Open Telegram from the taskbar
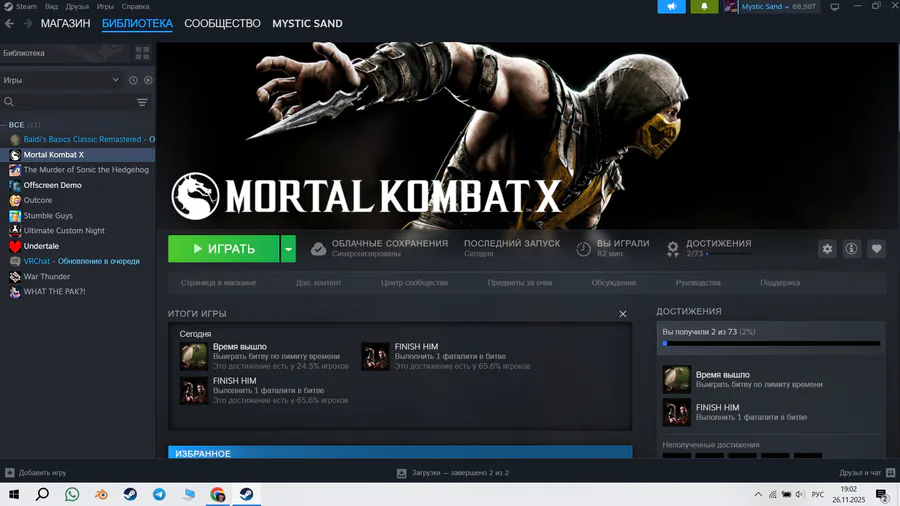This screenshot has height=506, width=900. pyautogui.click(x=159, y=494)
